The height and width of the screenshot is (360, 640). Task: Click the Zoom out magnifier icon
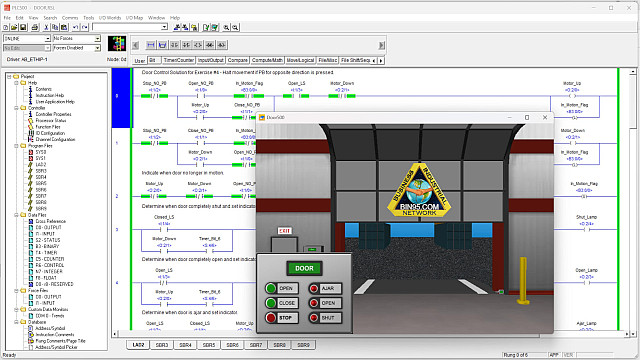coord(236,27)
